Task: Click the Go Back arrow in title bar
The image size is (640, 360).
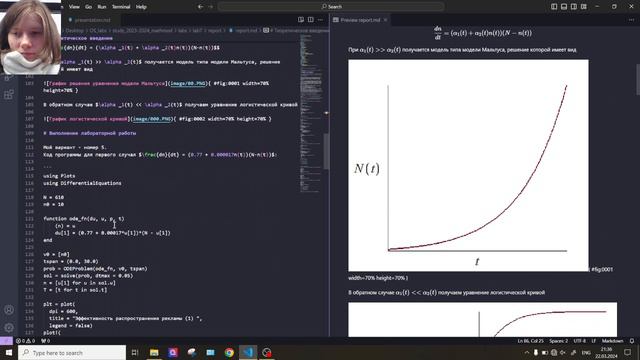Action: coord(200,7)
